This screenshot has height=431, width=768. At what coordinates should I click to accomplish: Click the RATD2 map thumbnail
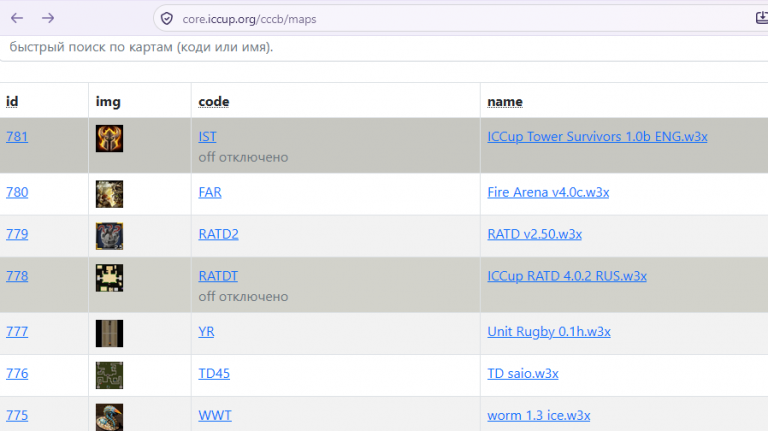point(109,236)
